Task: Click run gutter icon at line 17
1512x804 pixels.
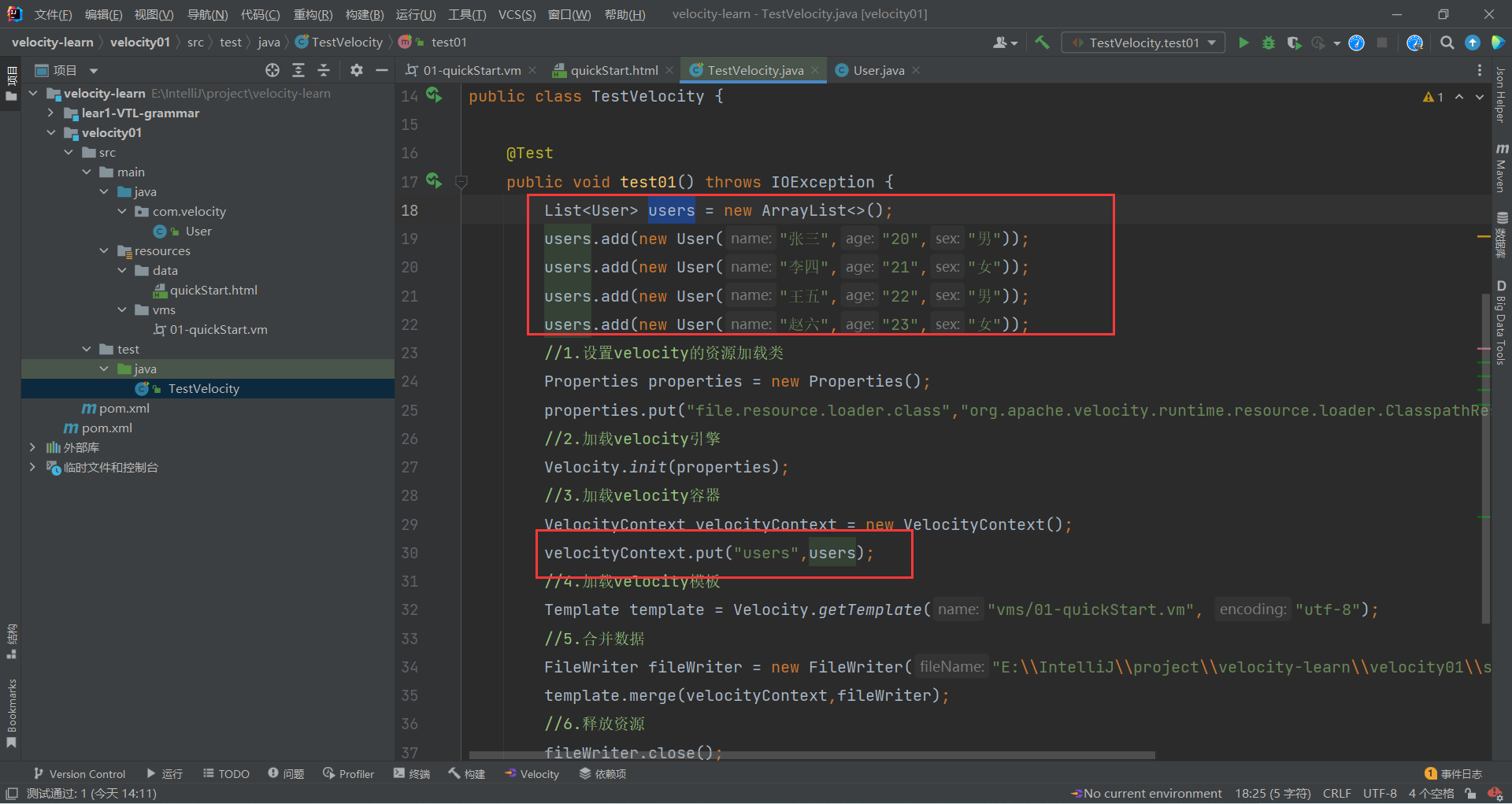Action: pyautogui.click(x=434, y=181)
